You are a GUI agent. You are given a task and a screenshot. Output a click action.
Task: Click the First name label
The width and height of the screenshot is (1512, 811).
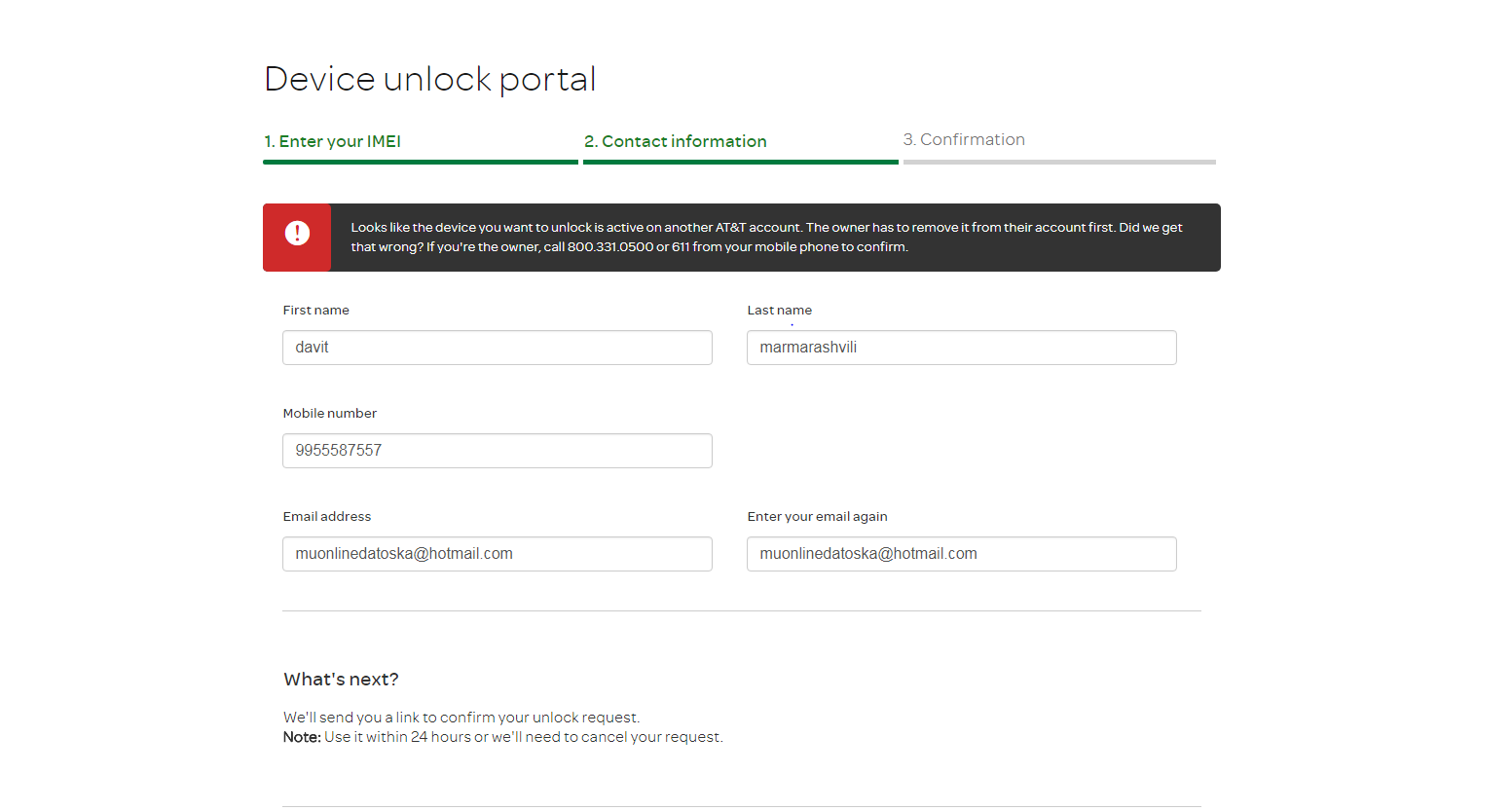point(315,311)
